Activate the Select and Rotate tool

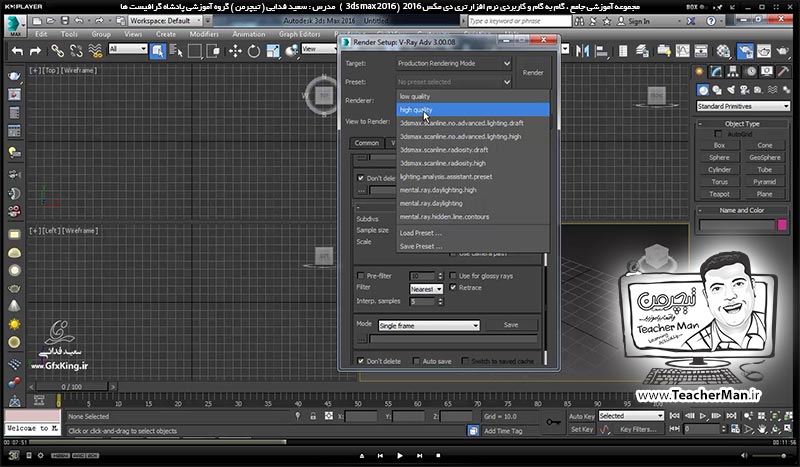click(x=254, y=51)
